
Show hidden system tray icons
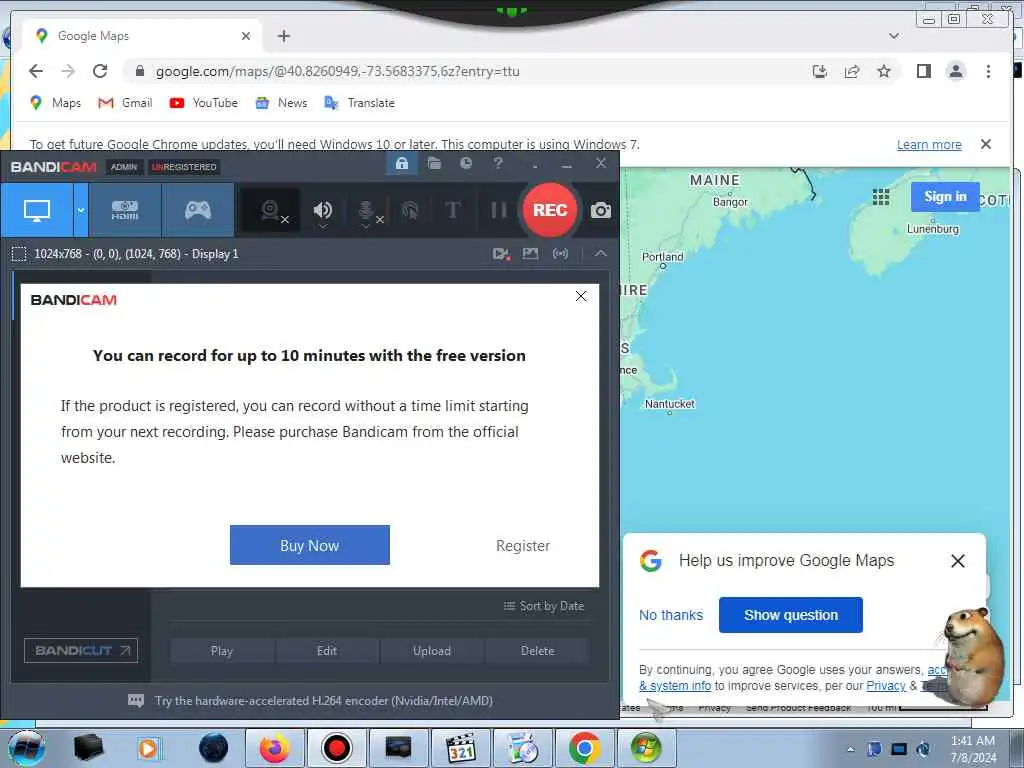pyautogui.click(x=850, y=750)
